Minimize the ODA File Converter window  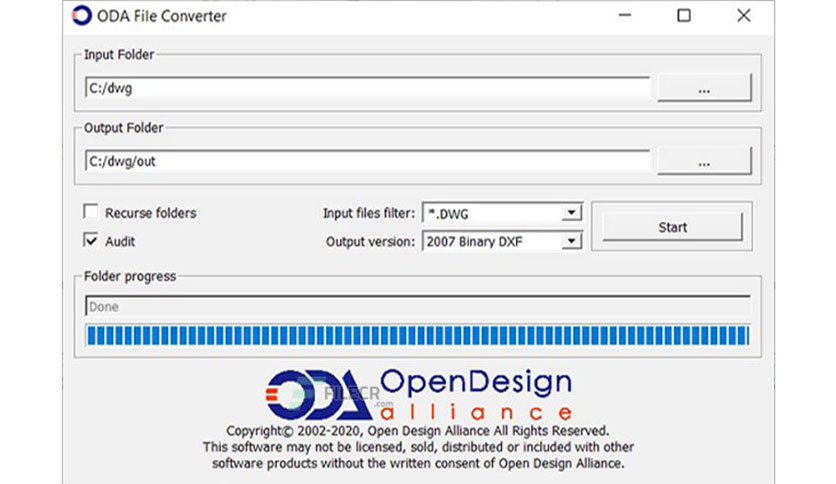625,15
